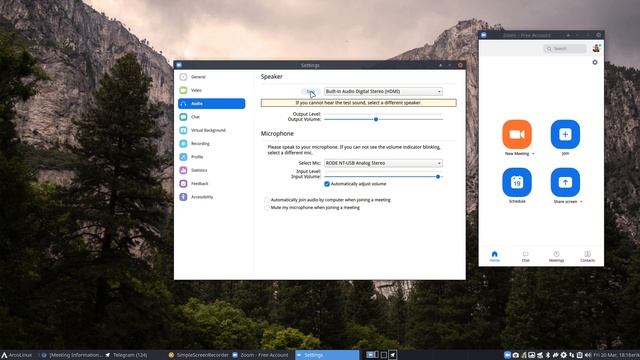Click the Settings taskbar item
Screen dimensions: 640x360
point(327,355)
